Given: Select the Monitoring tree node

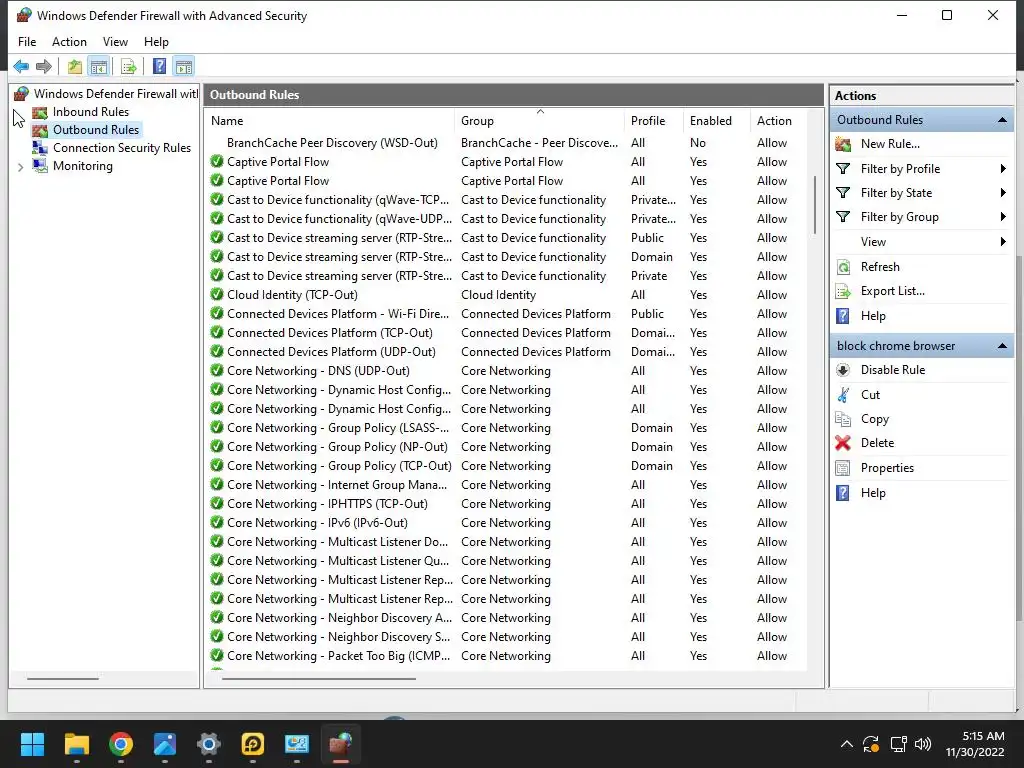Looking at the screenshot, I should click(82, 166).
